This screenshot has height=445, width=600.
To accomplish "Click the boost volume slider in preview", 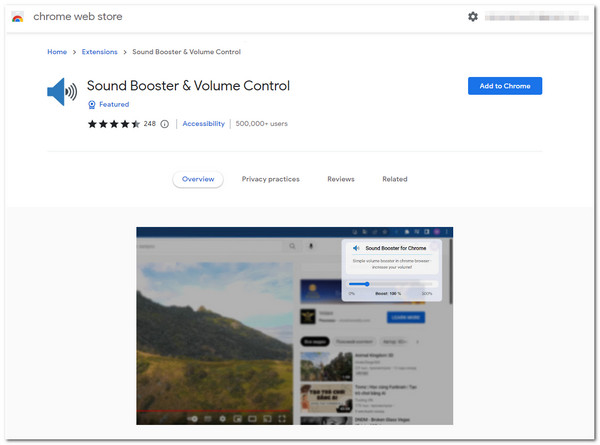I will 391,284.
